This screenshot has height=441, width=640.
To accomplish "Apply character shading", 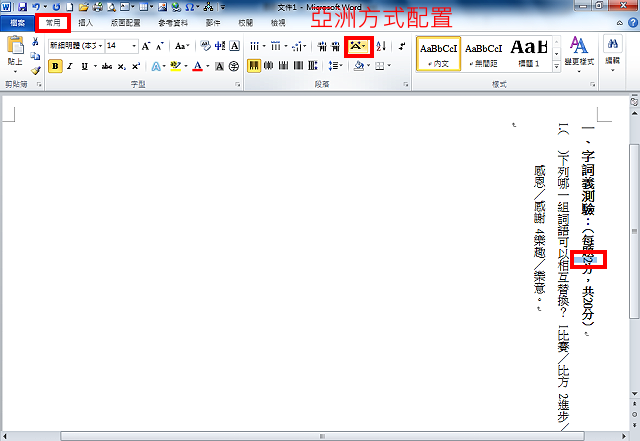I will point(220,66).
